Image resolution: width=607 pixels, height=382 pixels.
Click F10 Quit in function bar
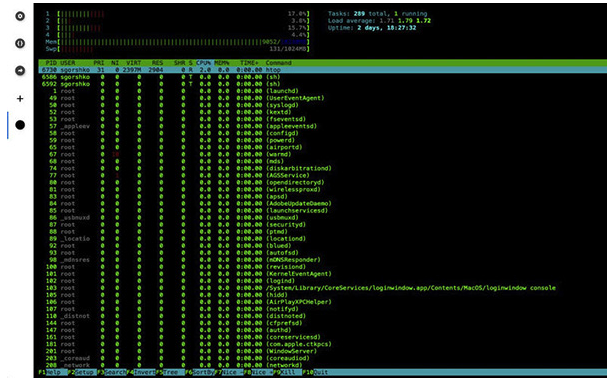316,372
